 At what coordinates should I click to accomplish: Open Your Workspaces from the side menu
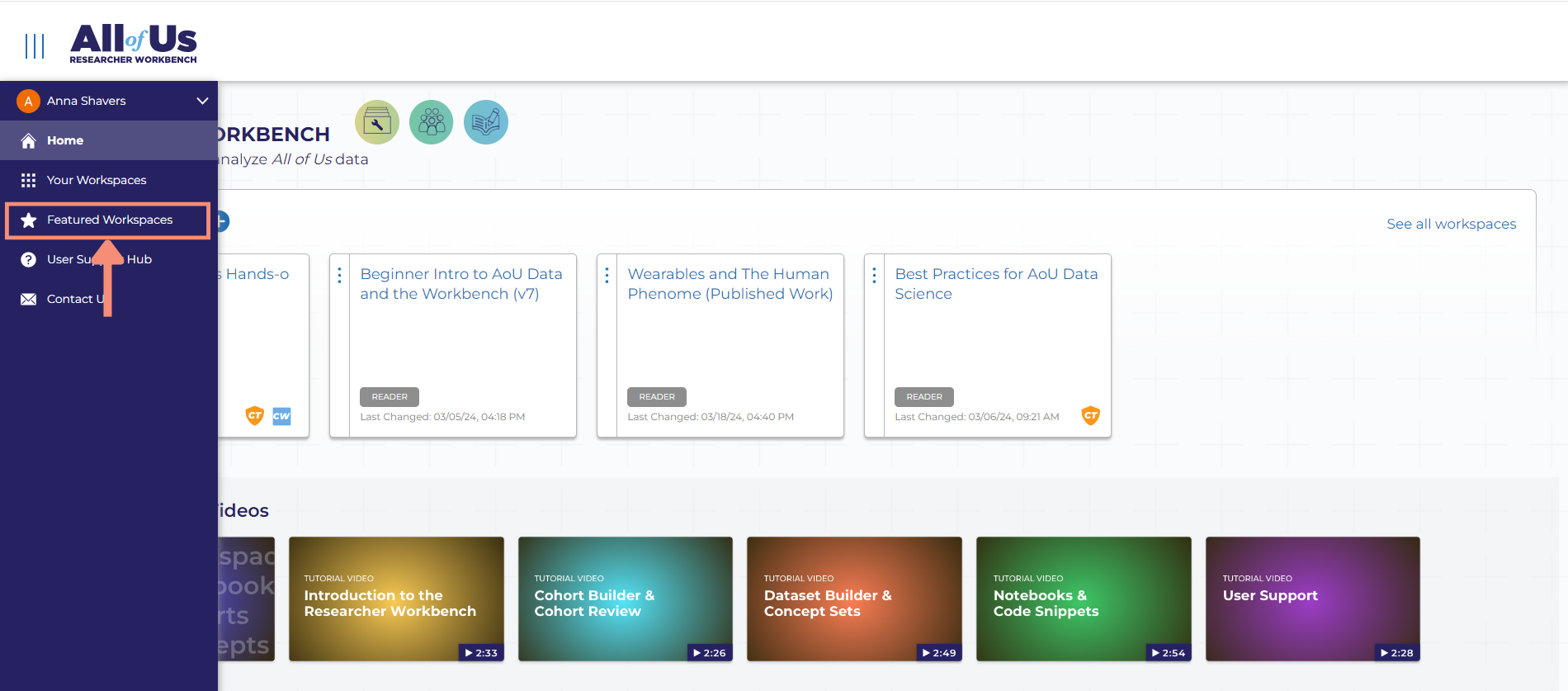[109, 180]
